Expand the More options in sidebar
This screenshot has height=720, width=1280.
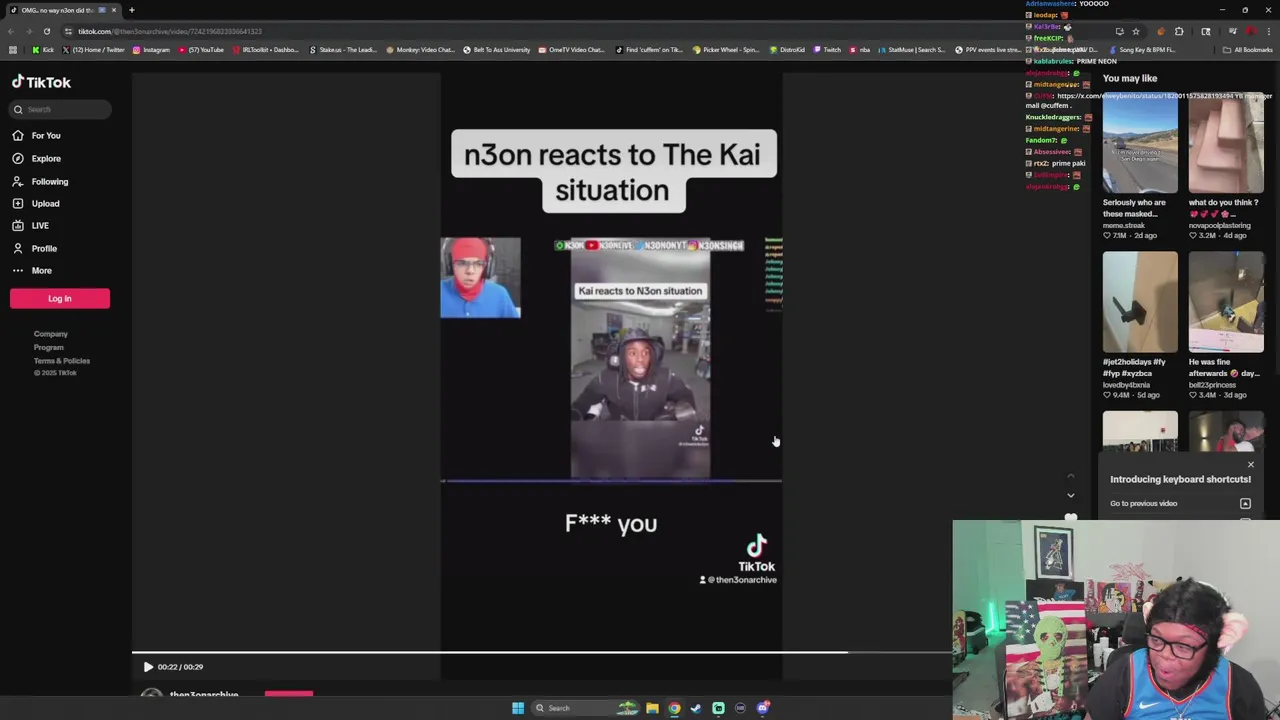31,270
